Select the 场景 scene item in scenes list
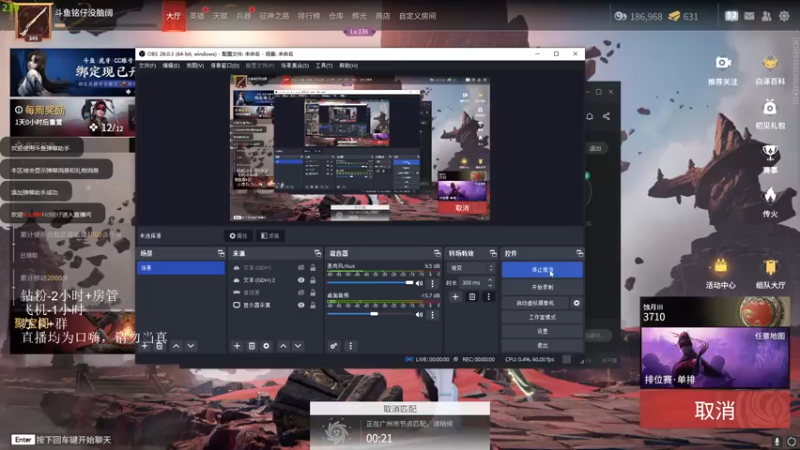 (x=181, y=268)
